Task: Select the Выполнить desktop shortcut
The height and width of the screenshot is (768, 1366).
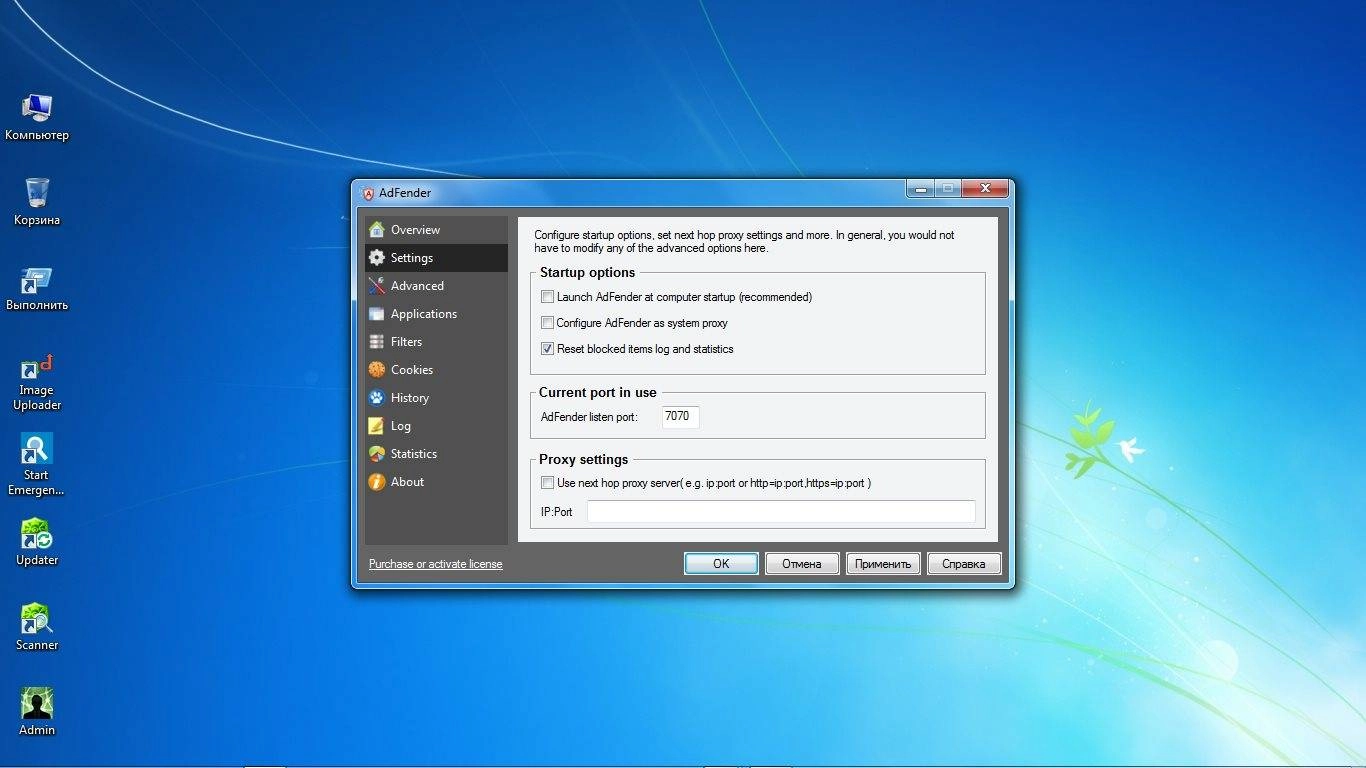Action: click(37, 288)
